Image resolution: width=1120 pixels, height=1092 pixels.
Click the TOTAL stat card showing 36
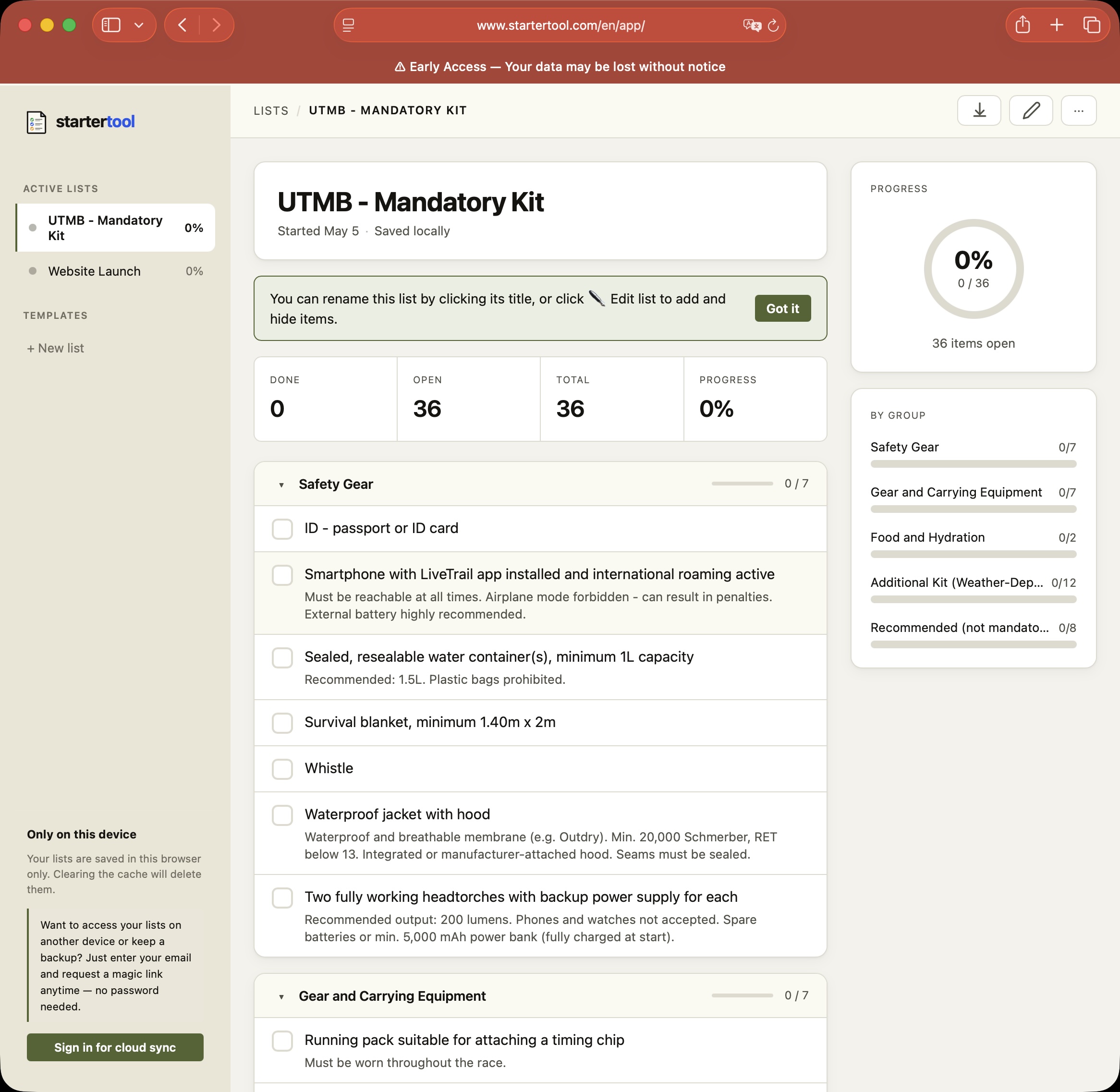point(612,399)
